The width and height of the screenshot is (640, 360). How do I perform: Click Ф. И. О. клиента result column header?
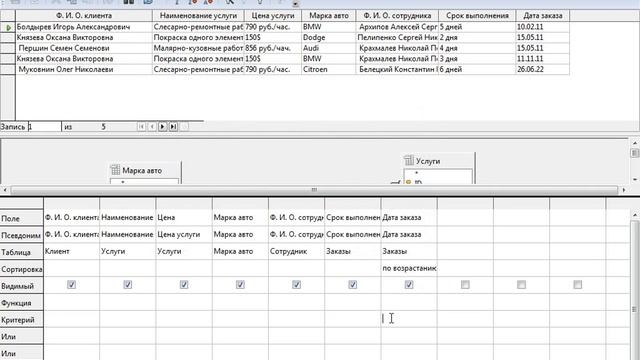click(84, 16)
